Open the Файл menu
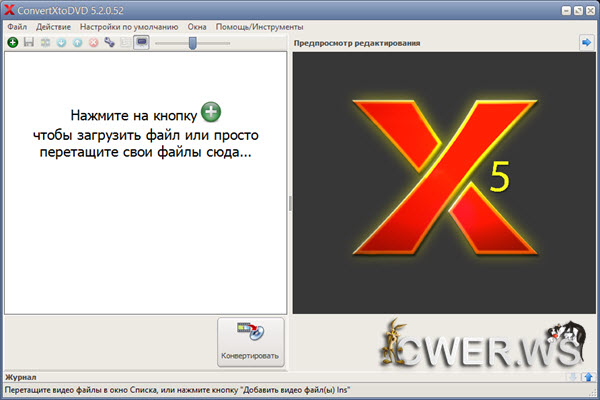 tap(16, 27)
